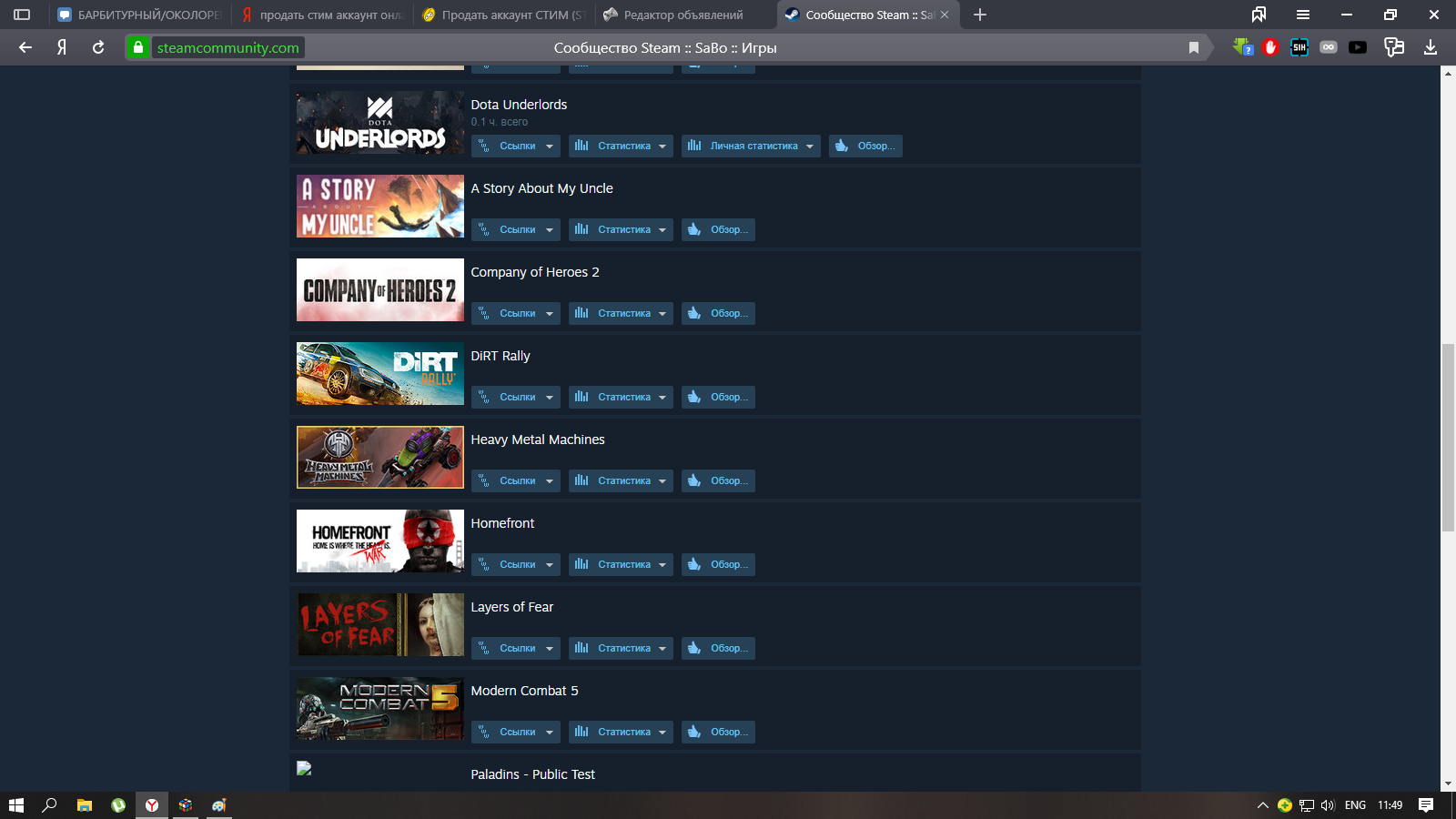1456x819 pixels.
Task: Click the page vertical scrollbar thumb
Action: click(x=1448, y=438)
